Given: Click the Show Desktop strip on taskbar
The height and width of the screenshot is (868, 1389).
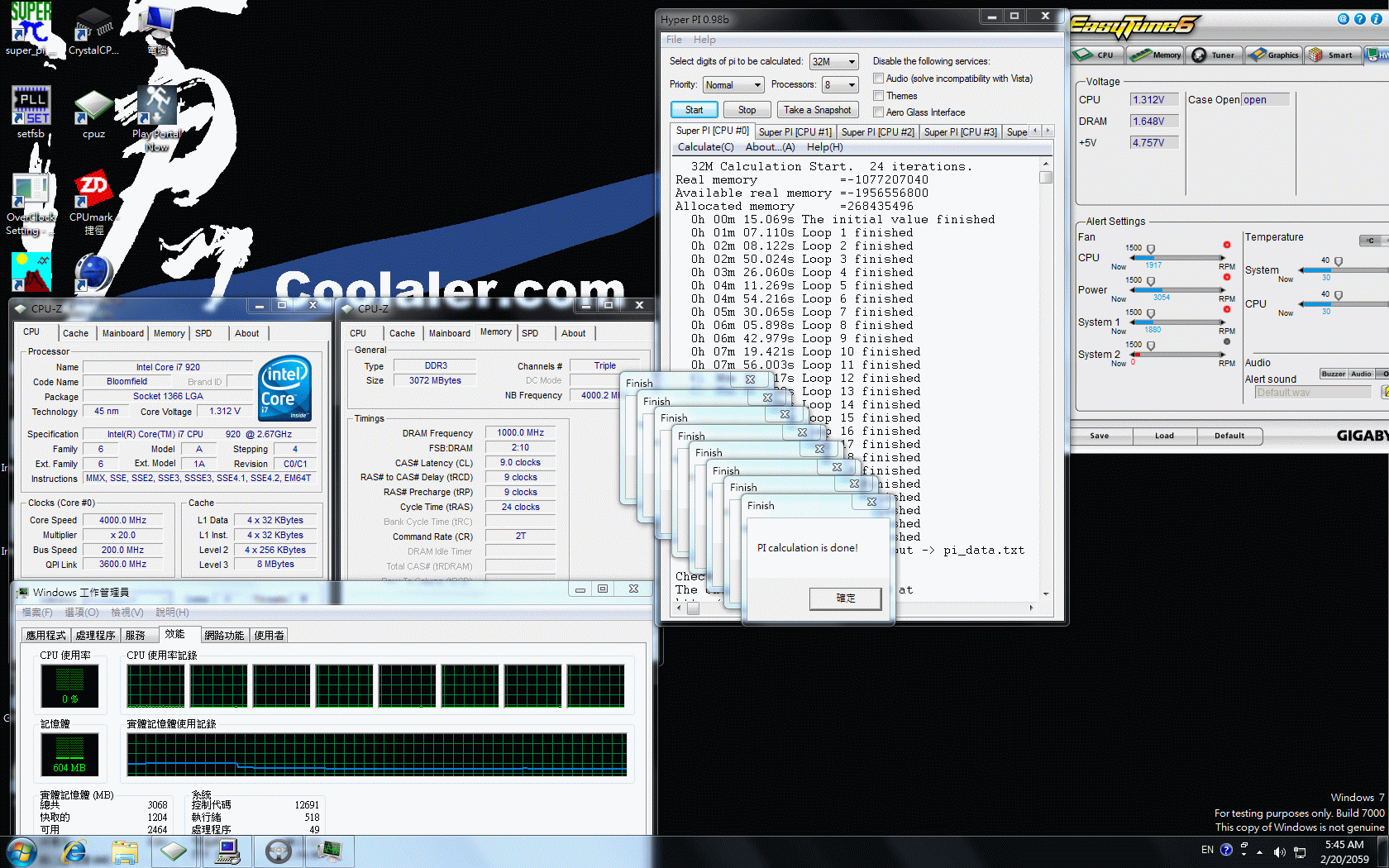Looking at the screenshot, I should pyautogui.click(x=1383, y=851).
